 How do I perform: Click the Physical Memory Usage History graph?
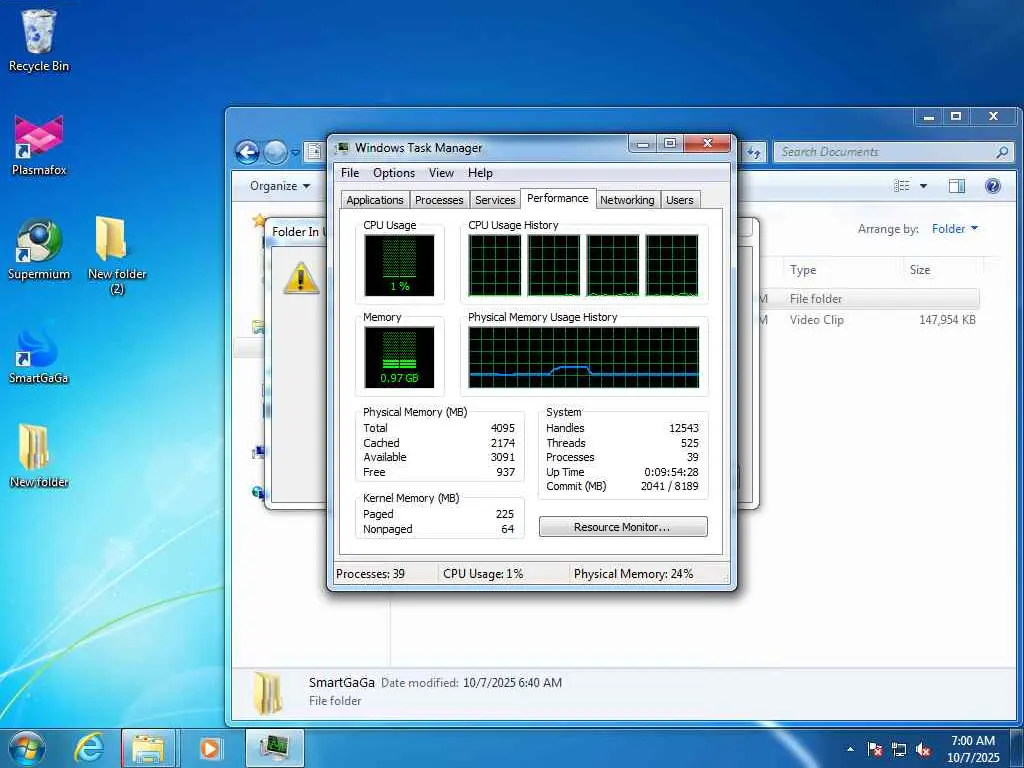(584, 357)
